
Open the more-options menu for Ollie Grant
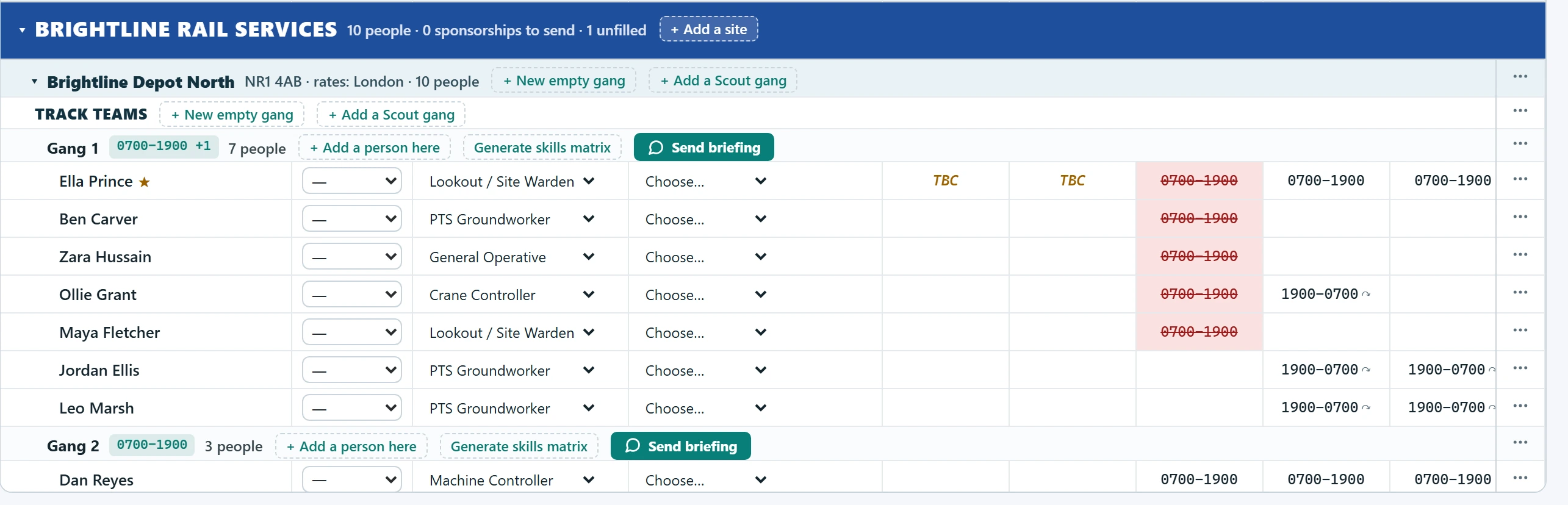(x=1520, y=293)
